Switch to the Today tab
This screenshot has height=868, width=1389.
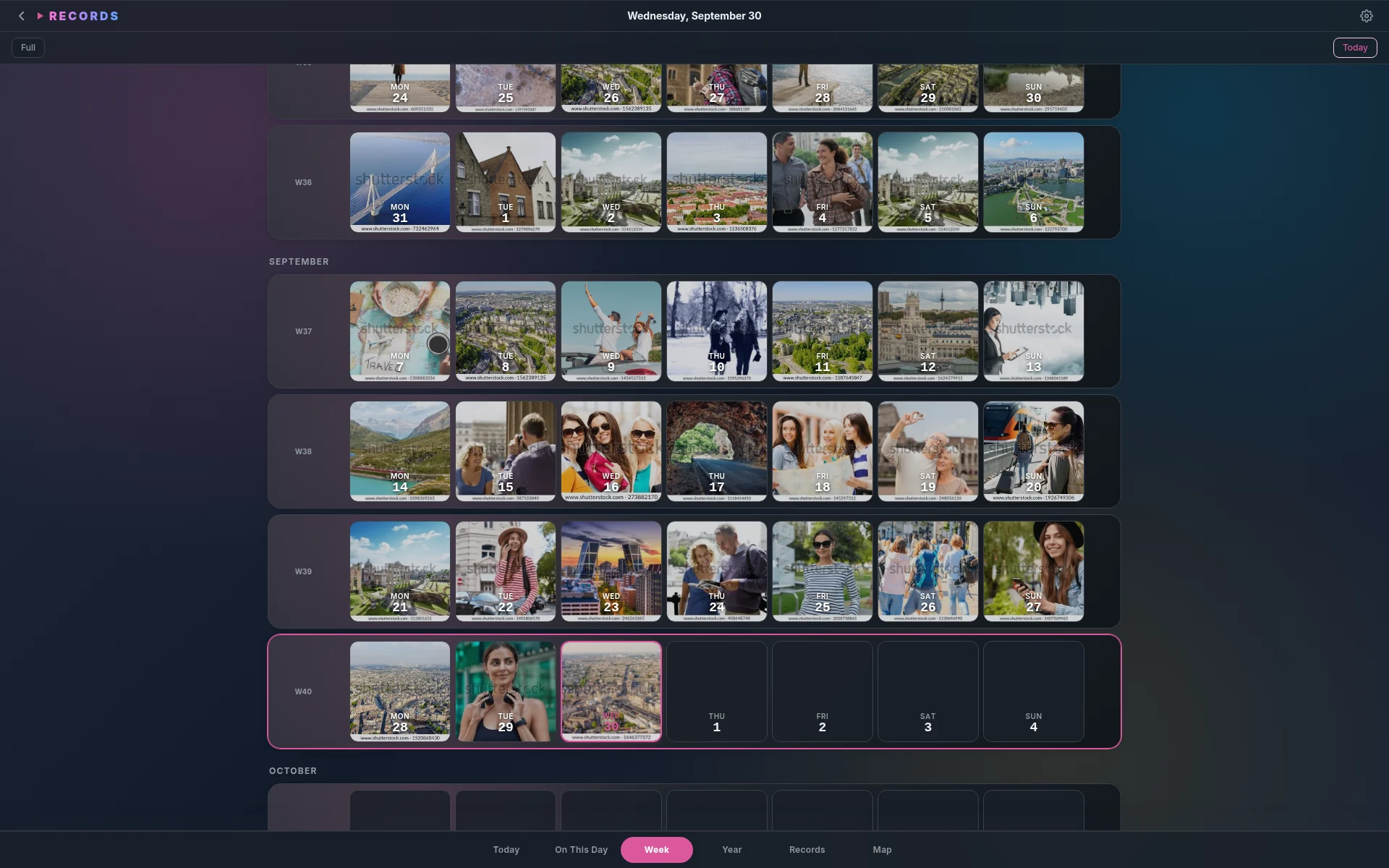pos(506,850)
